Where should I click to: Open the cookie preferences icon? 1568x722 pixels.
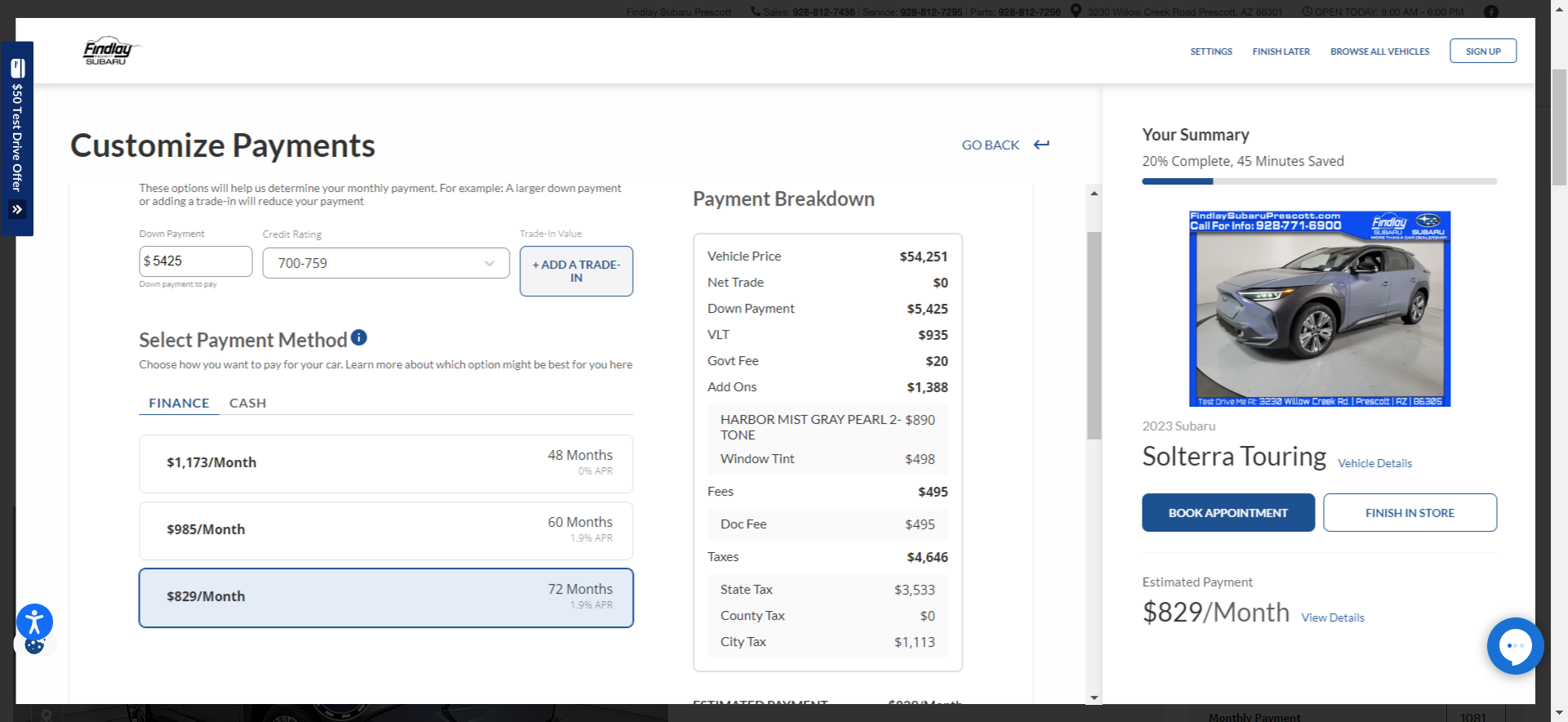34,646
